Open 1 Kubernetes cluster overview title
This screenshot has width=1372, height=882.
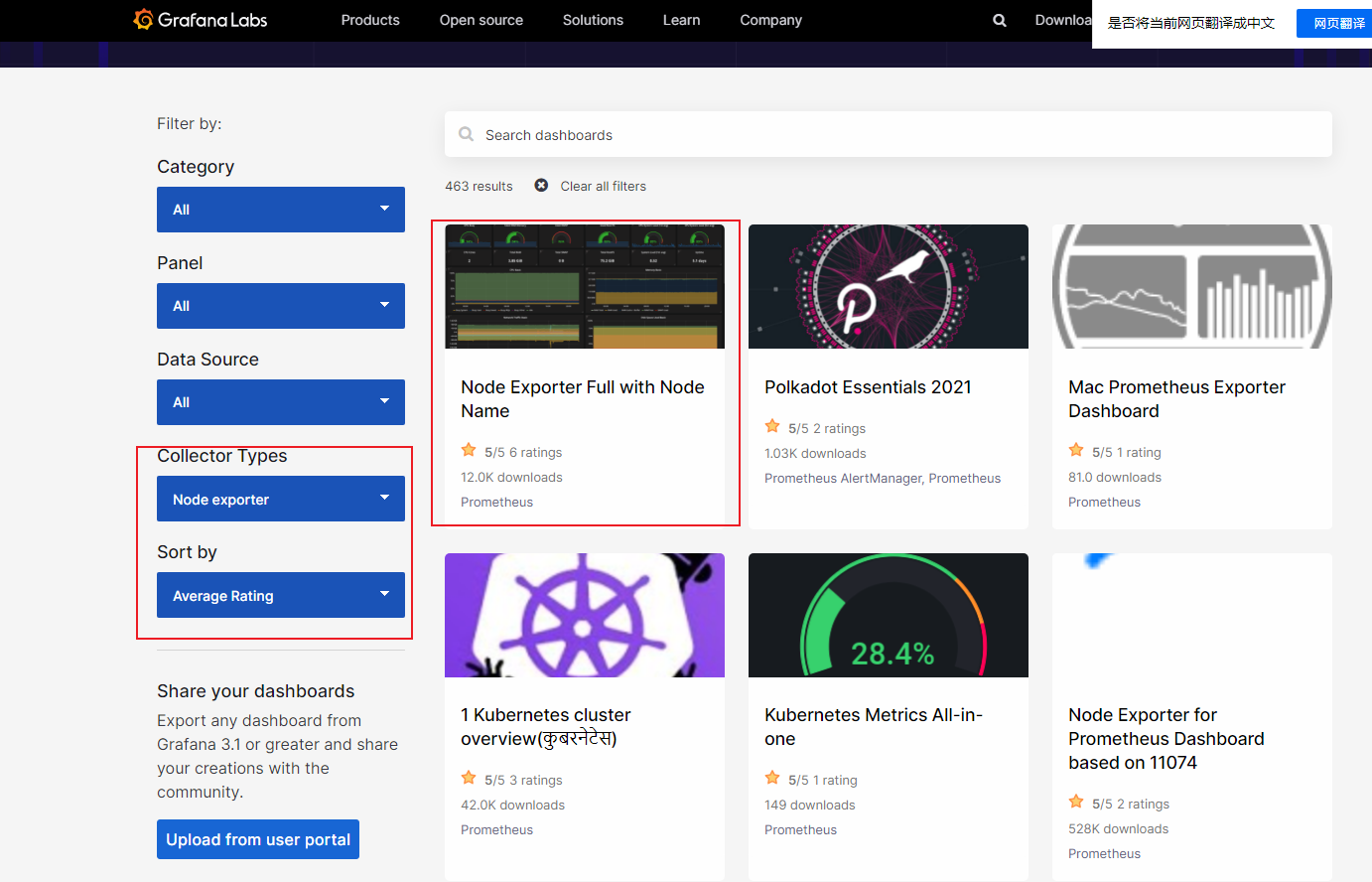pyautogui.click(x=546, y=727)
